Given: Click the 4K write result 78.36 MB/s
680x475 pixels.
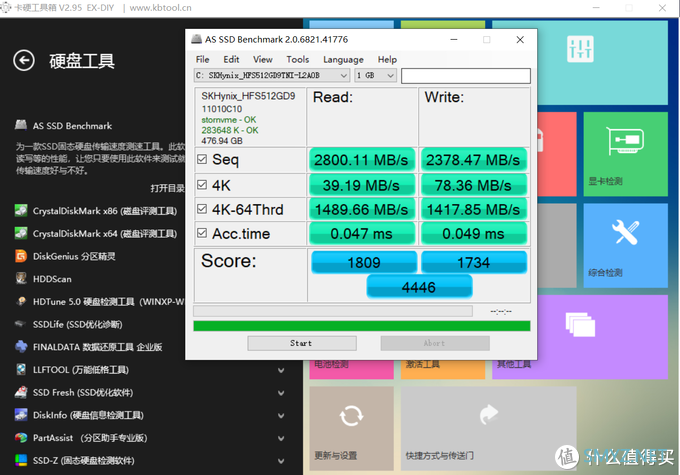Looking at the screenshot, I should pos(474,186).
